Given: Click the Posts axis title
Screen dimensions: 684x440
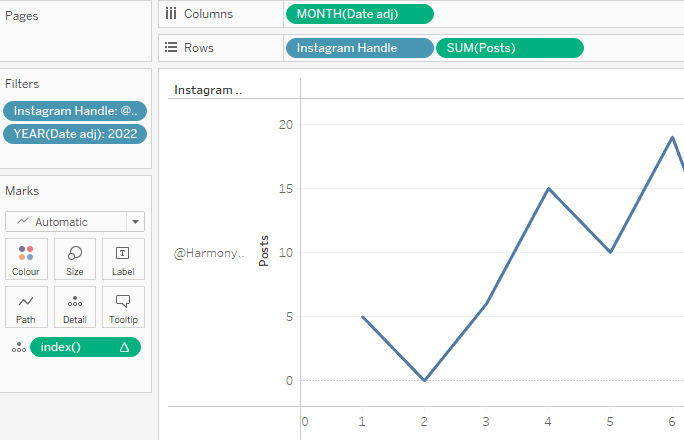Looking at the screenshot, I should (x=264, y=252).
